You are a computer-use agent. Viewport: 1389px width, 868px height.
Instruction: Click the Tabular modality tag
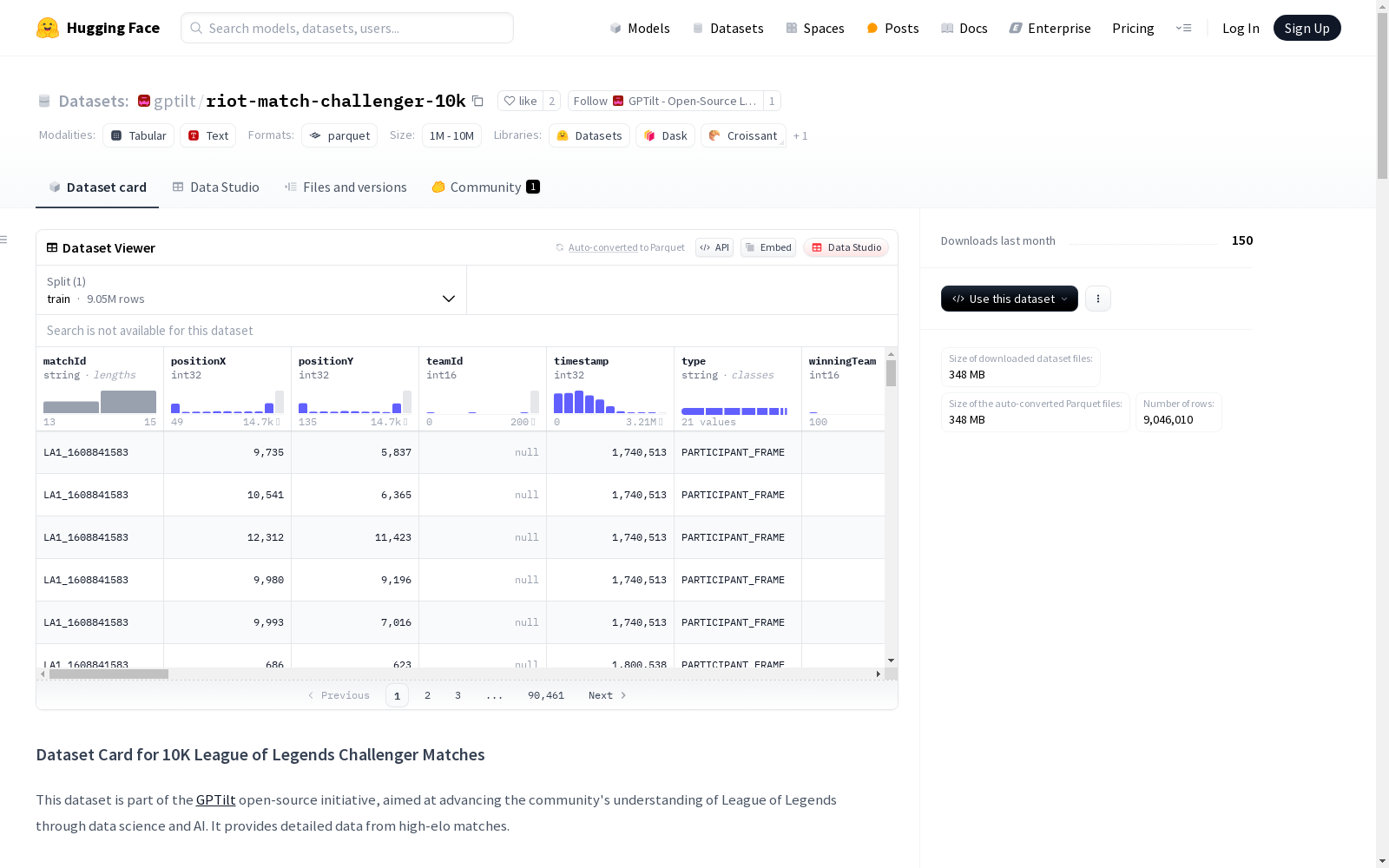[x=138, y=135]
